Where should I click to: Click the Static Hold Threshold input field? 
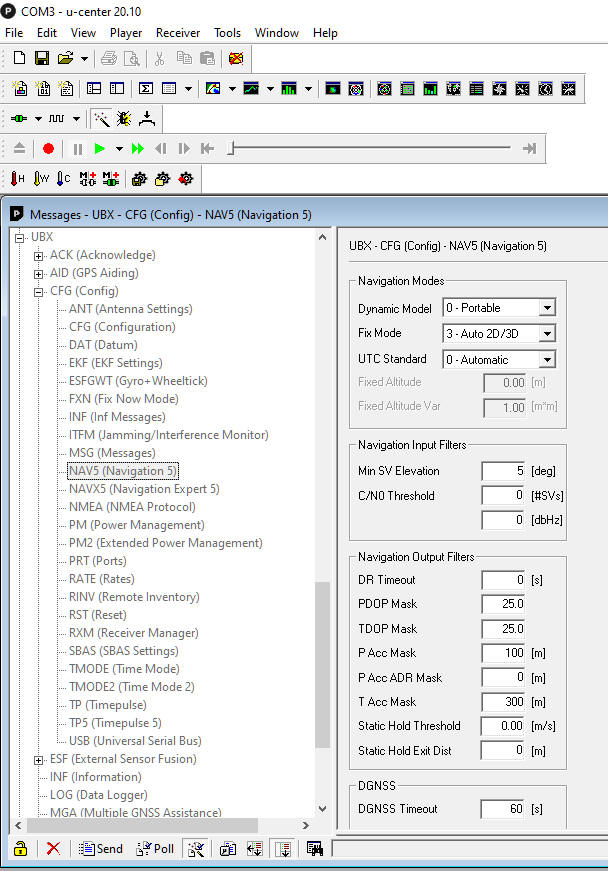tap(503, 726)
